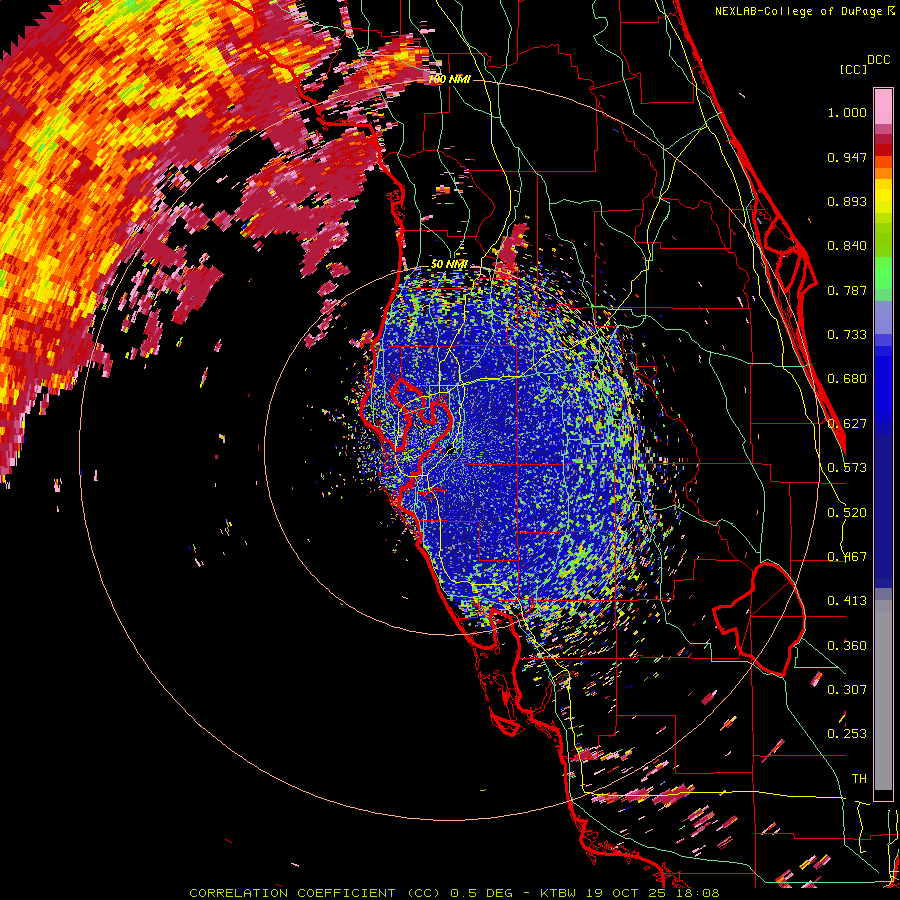The width and height of the screenshot is (900, 900).
Task: Click the 0.413 value on color scale
Action: click(847, 601)
